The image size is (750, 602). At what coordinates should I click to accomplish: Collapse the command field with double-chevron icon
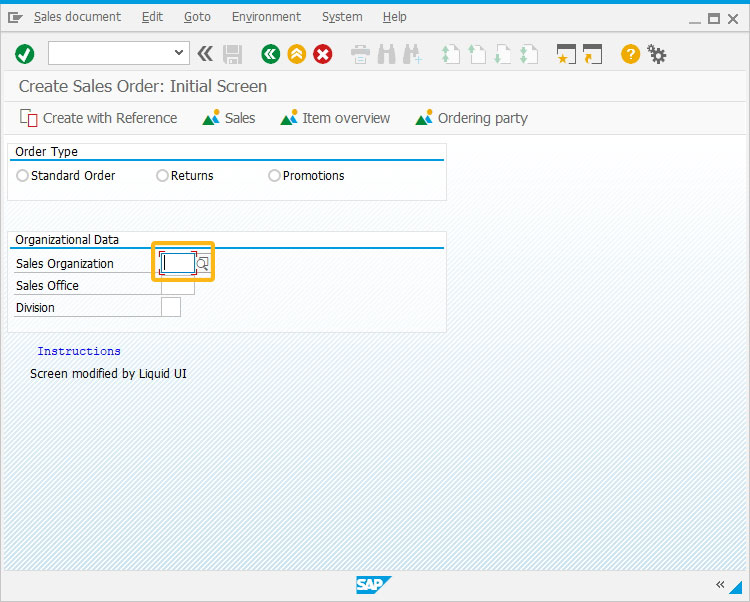point(205,54)
